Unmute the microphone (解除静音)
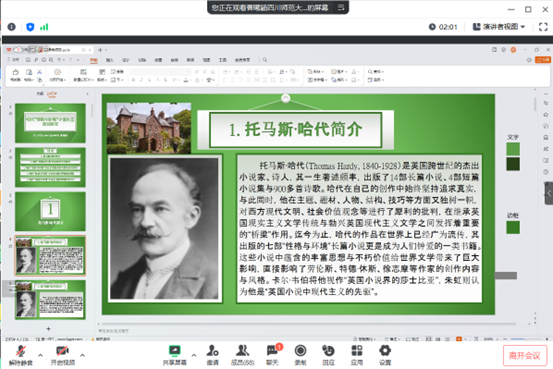This screenshot has width=553, height=369. coord(21,355)
